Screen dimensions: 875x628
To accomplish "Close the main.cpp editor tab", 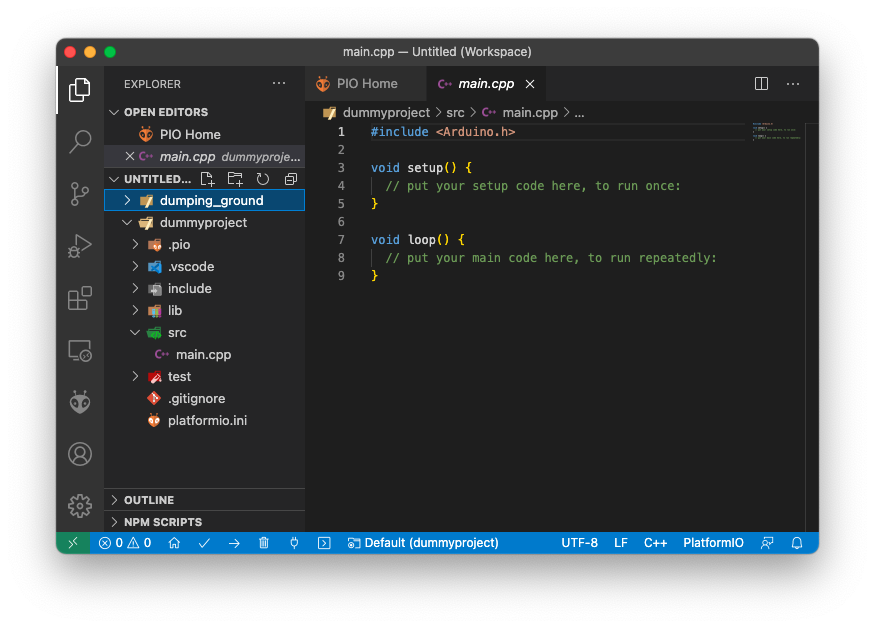I will (530, 84).
